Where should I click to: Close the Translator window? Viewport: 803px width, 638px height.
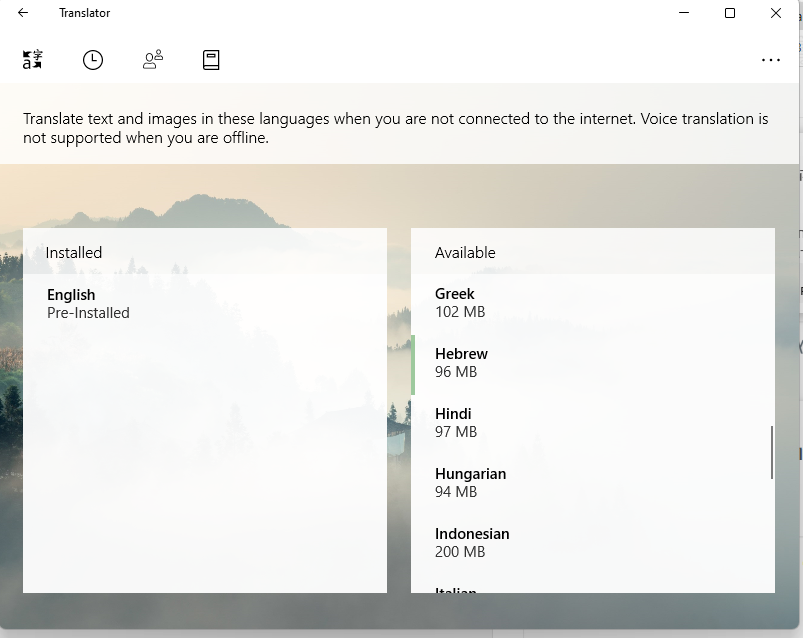776,13
